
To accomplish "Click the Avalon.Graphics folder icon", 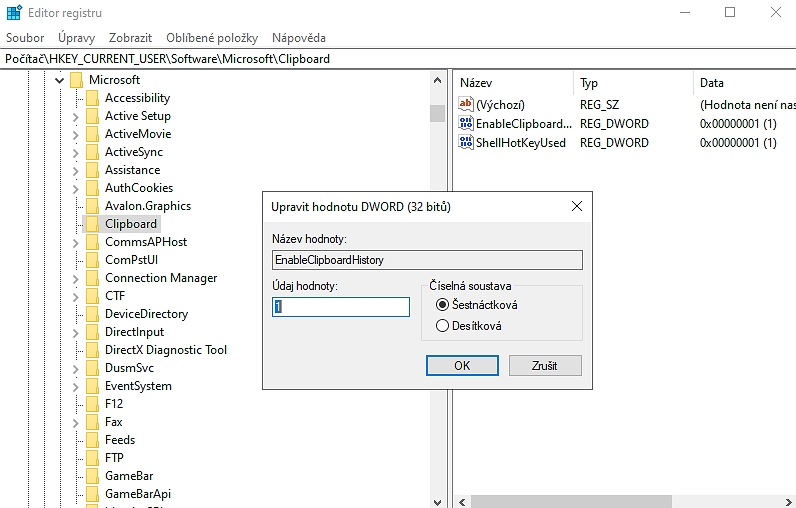I will (x=92, y=206).
